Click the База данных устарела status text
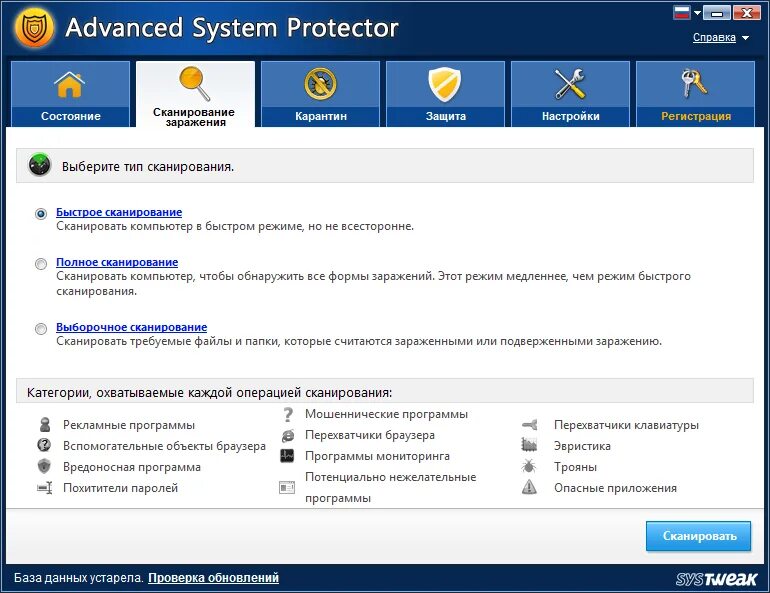Viewport: 770px width, 593px height. (79, 578)
